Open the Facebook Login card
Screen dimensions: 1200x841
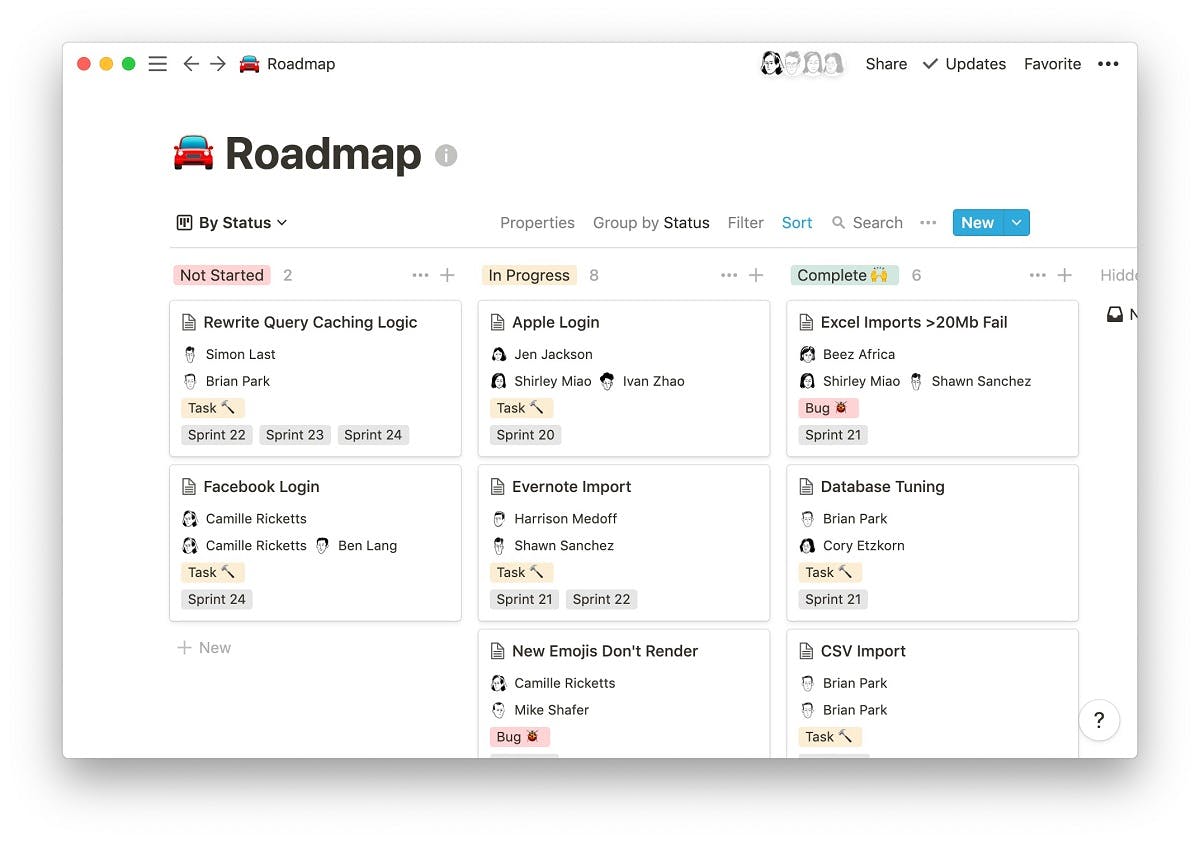315,542
